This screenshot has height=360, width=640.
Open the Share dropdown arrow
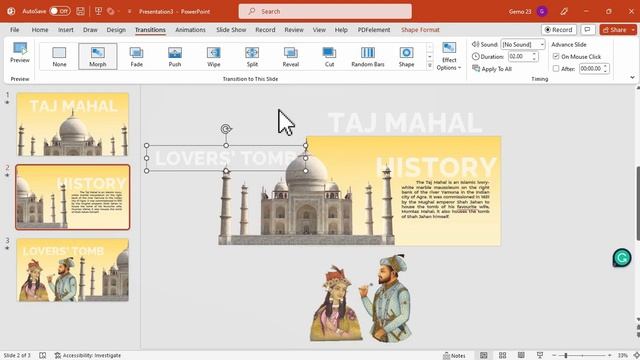pos(633,30)
